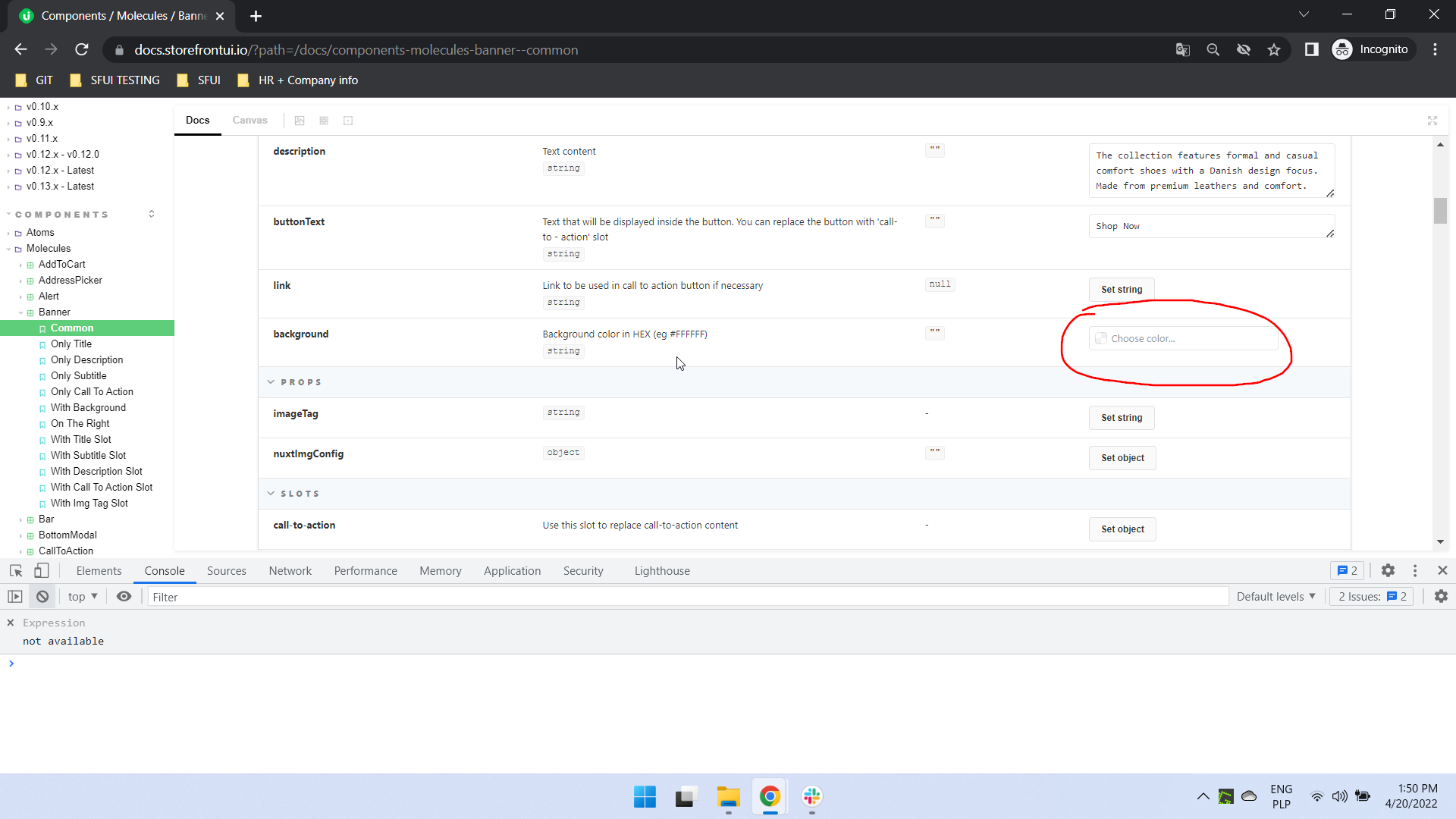The height and width of the screenshot is (819, 1456).
Task: Click Set object for nuxtImgConfig
Action: pyautogui.click(x=1122, y=458)
